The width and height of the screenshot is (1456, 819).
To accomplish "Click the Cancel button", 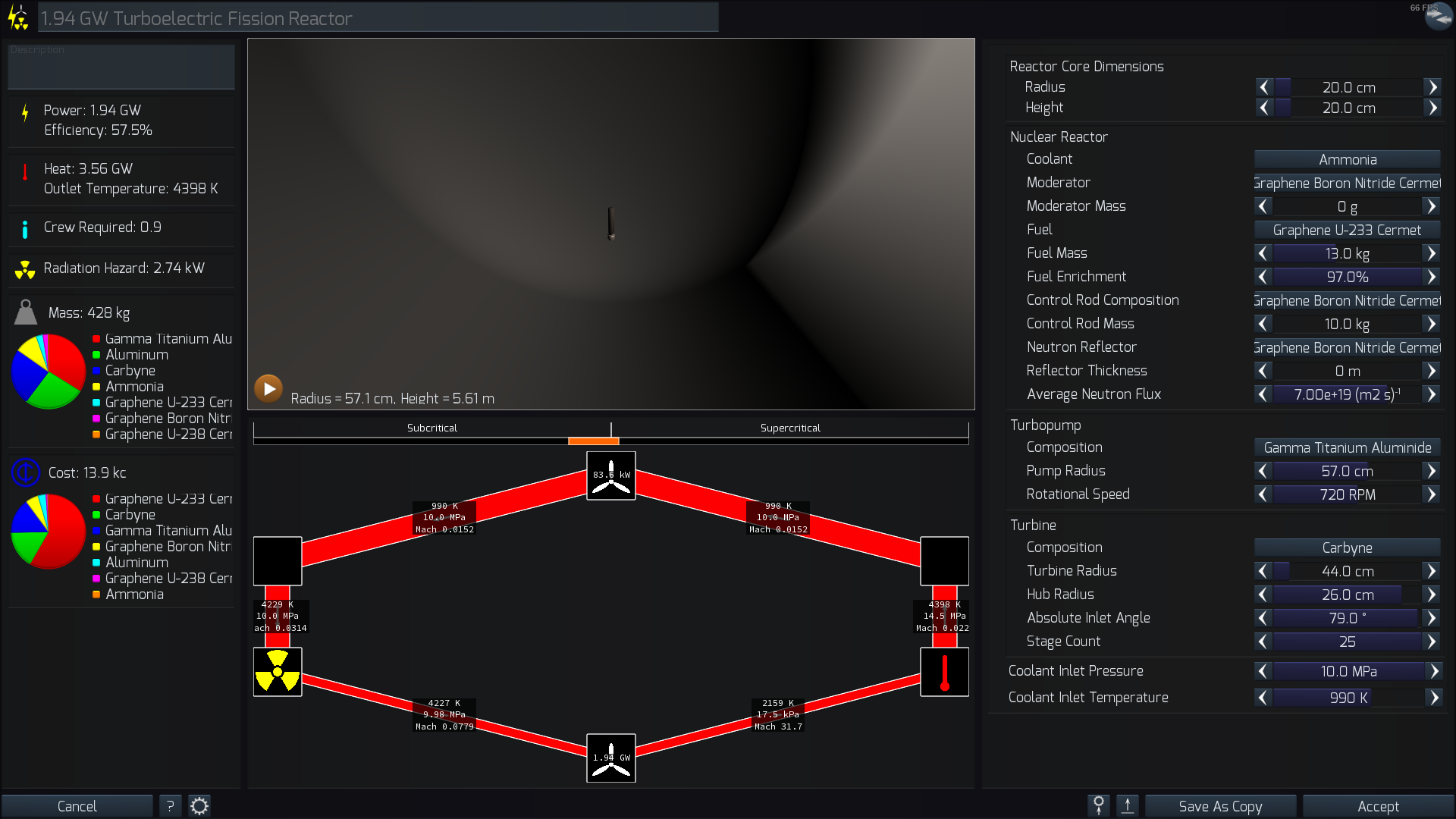I will (x=77, y=806).
